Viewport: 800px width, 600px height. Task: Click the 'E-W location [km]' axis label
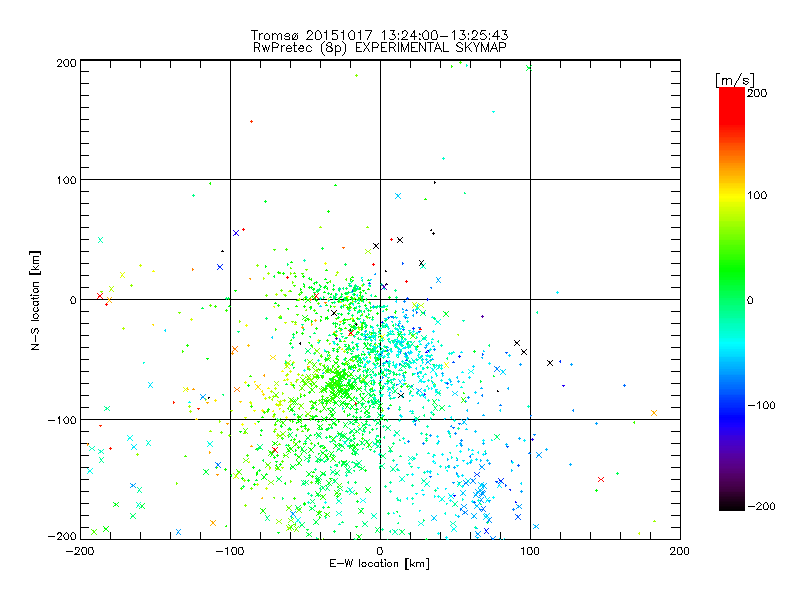pyautogui.click(x=379, y=563)
